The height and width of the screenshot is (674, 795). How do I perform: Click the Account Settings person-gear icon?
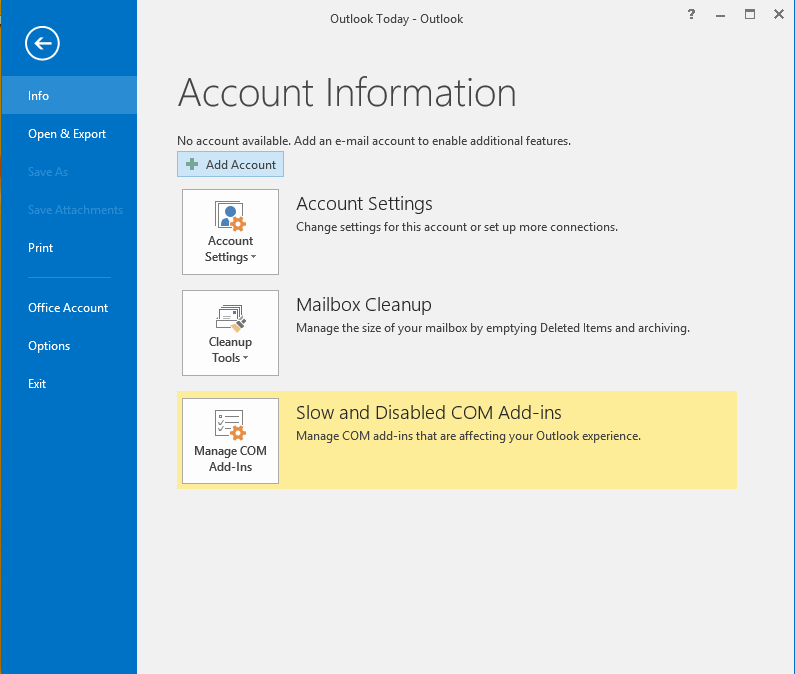point(230,216)
